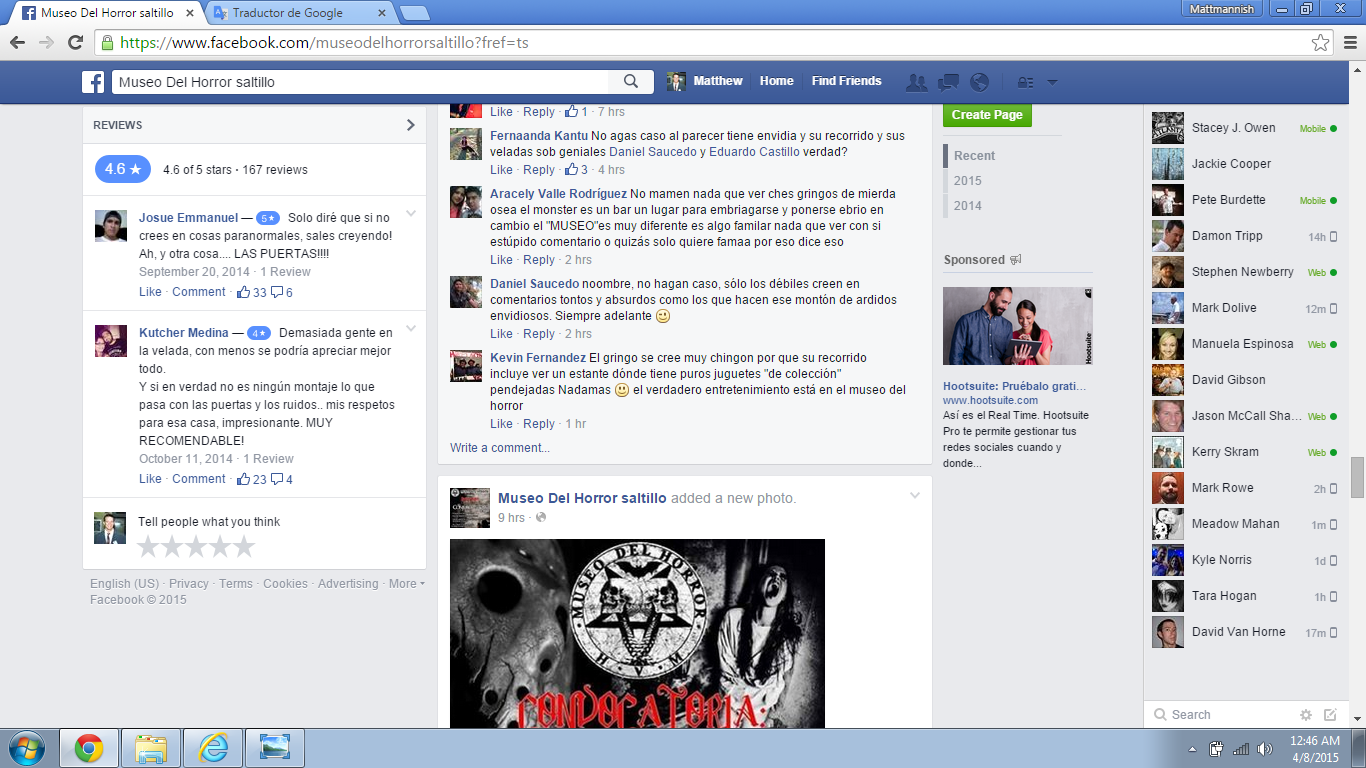Click the green Create Page button

pos(987,115)
